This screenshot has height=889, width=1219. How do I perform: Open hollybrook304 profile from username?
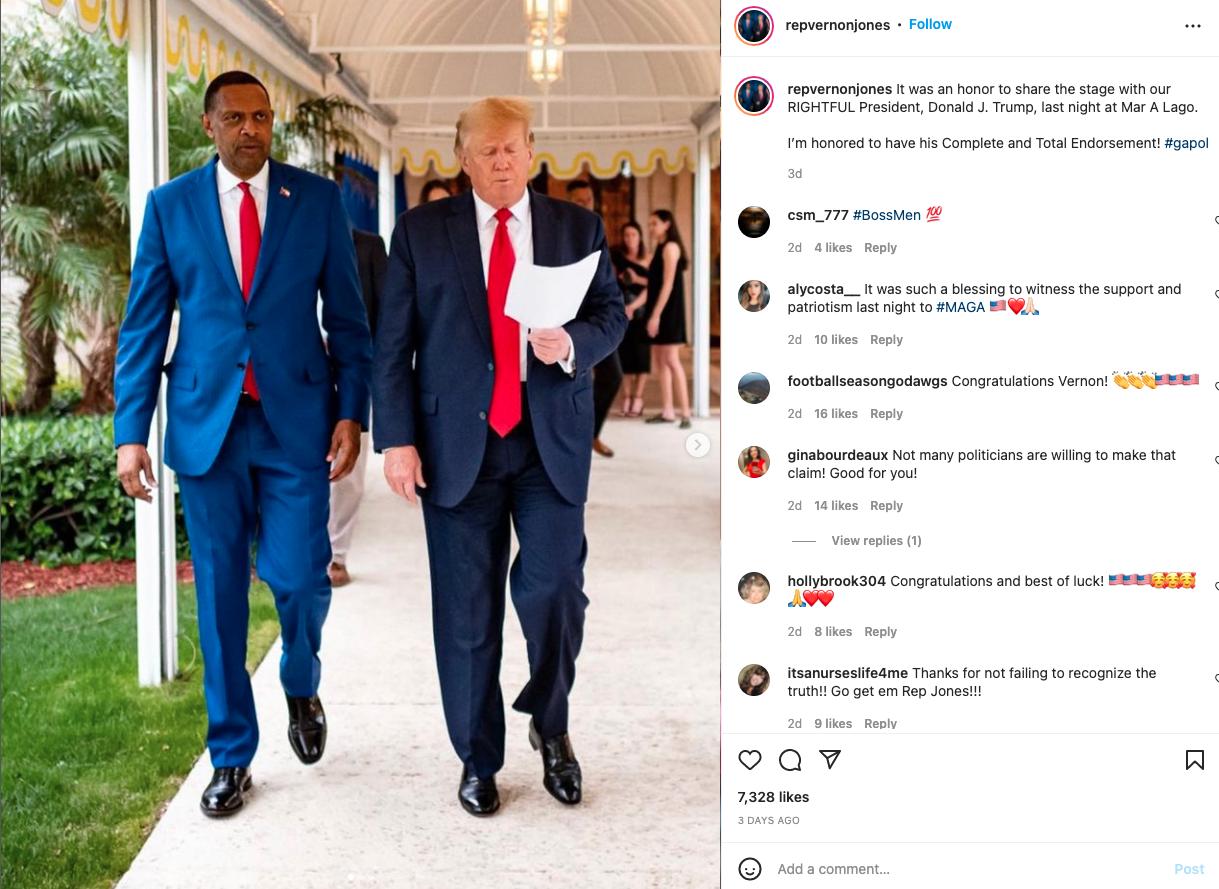coord(836,581)
